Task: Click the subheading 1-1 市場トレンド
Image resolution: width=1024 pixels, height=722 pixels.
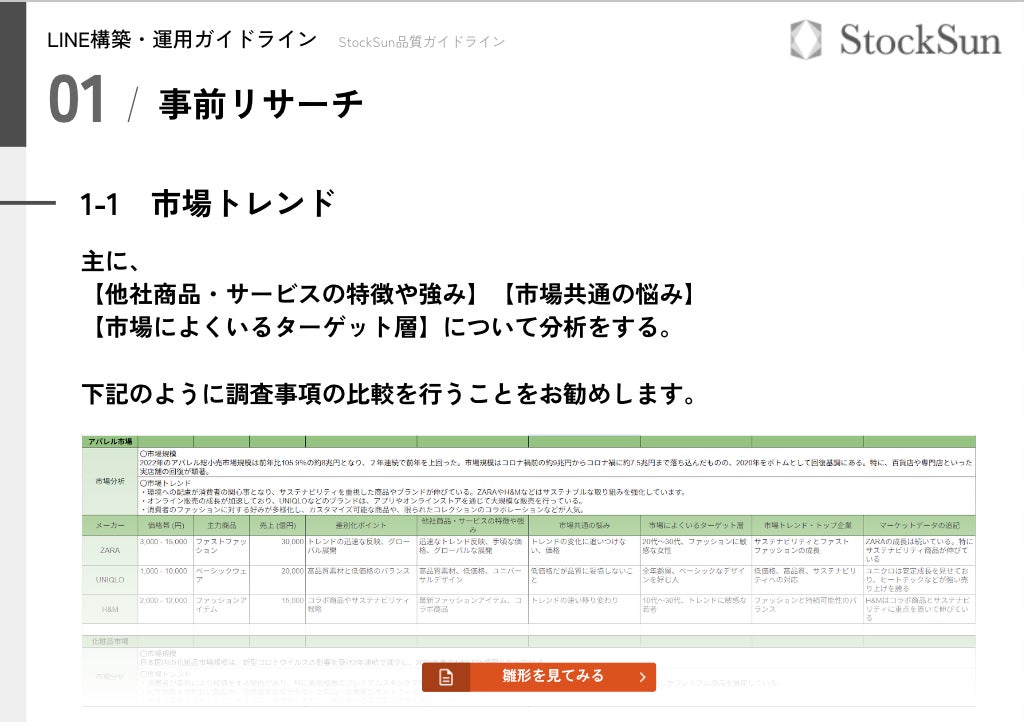Action: coord(208,203)
